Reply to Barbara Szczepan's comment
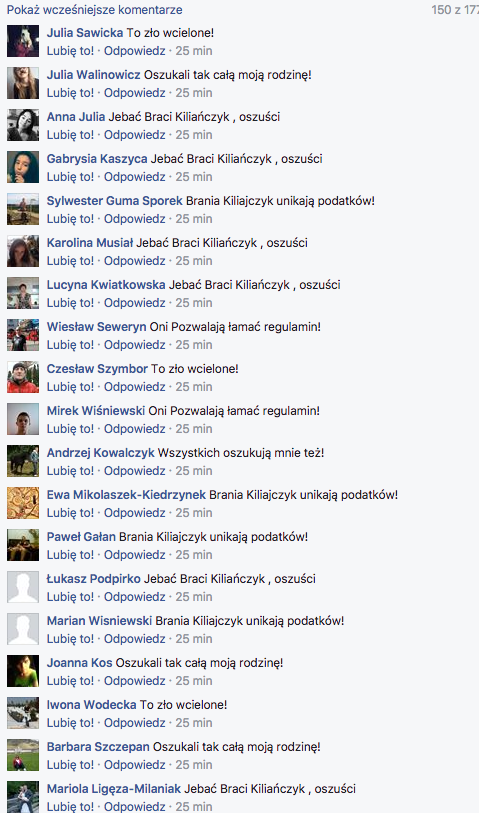 point(135,765)
